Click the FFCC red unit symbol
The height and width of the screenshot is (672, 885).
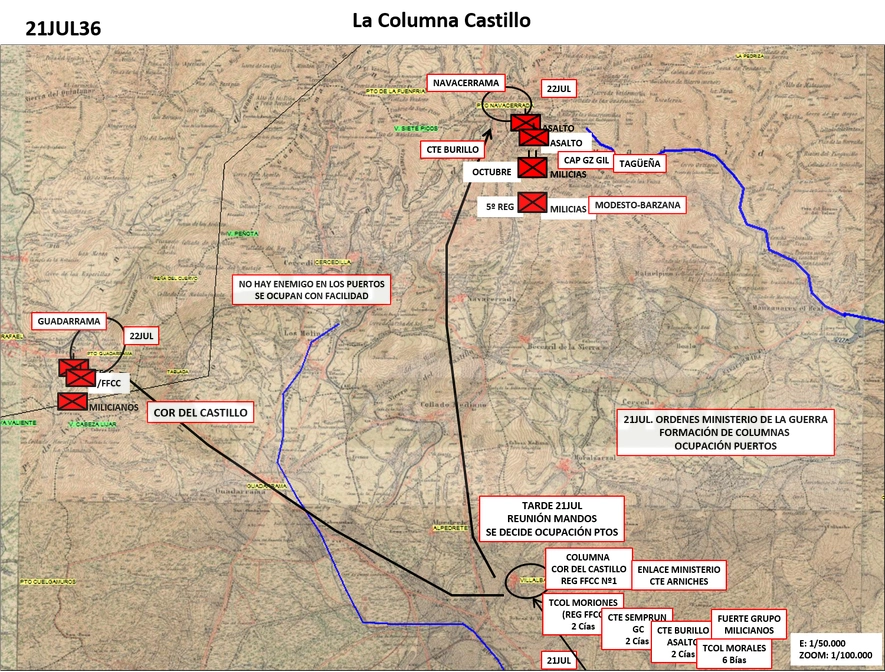[81, 377]
